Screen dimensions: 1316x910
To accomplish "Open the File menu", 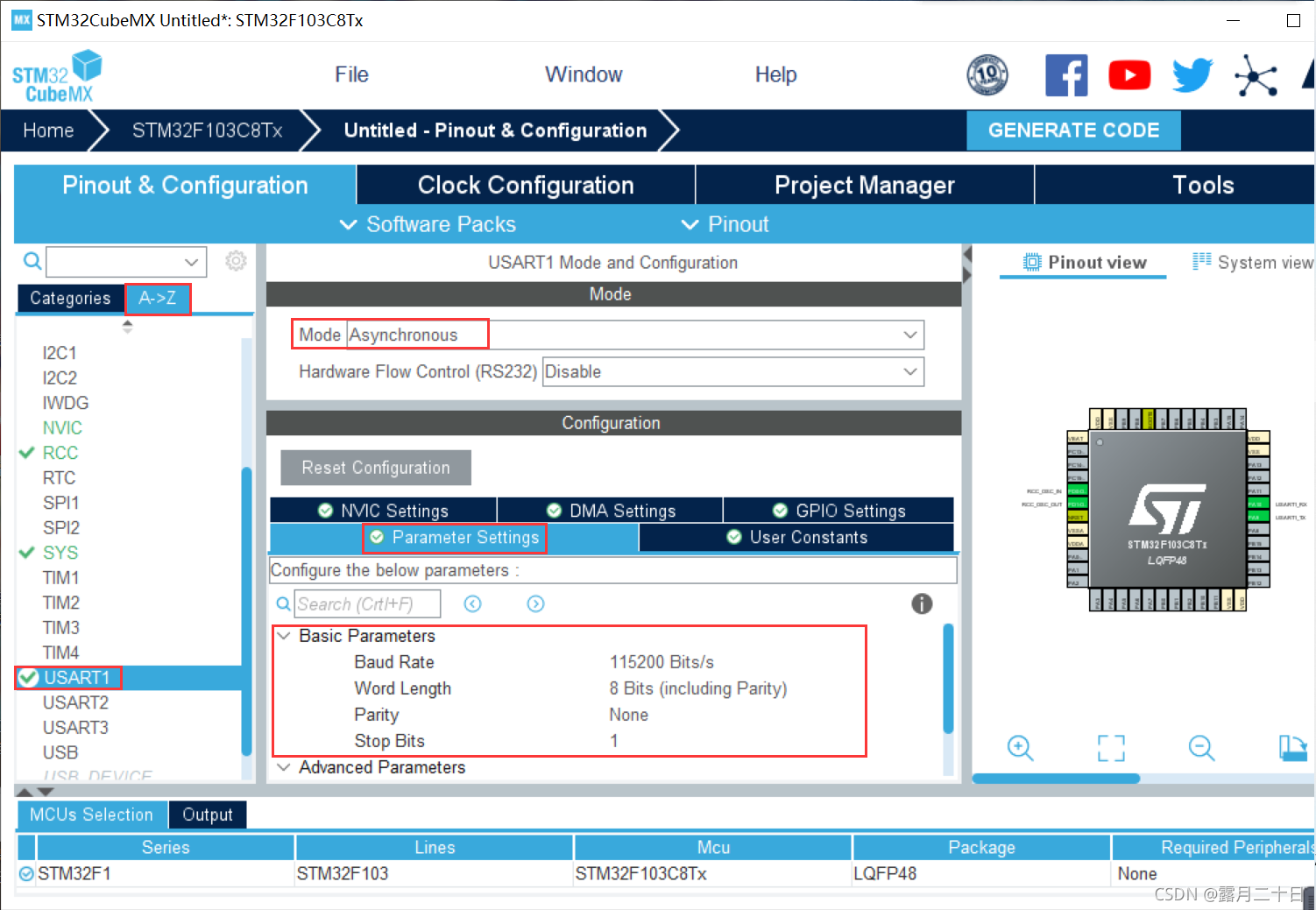I will tap(351, 74).
